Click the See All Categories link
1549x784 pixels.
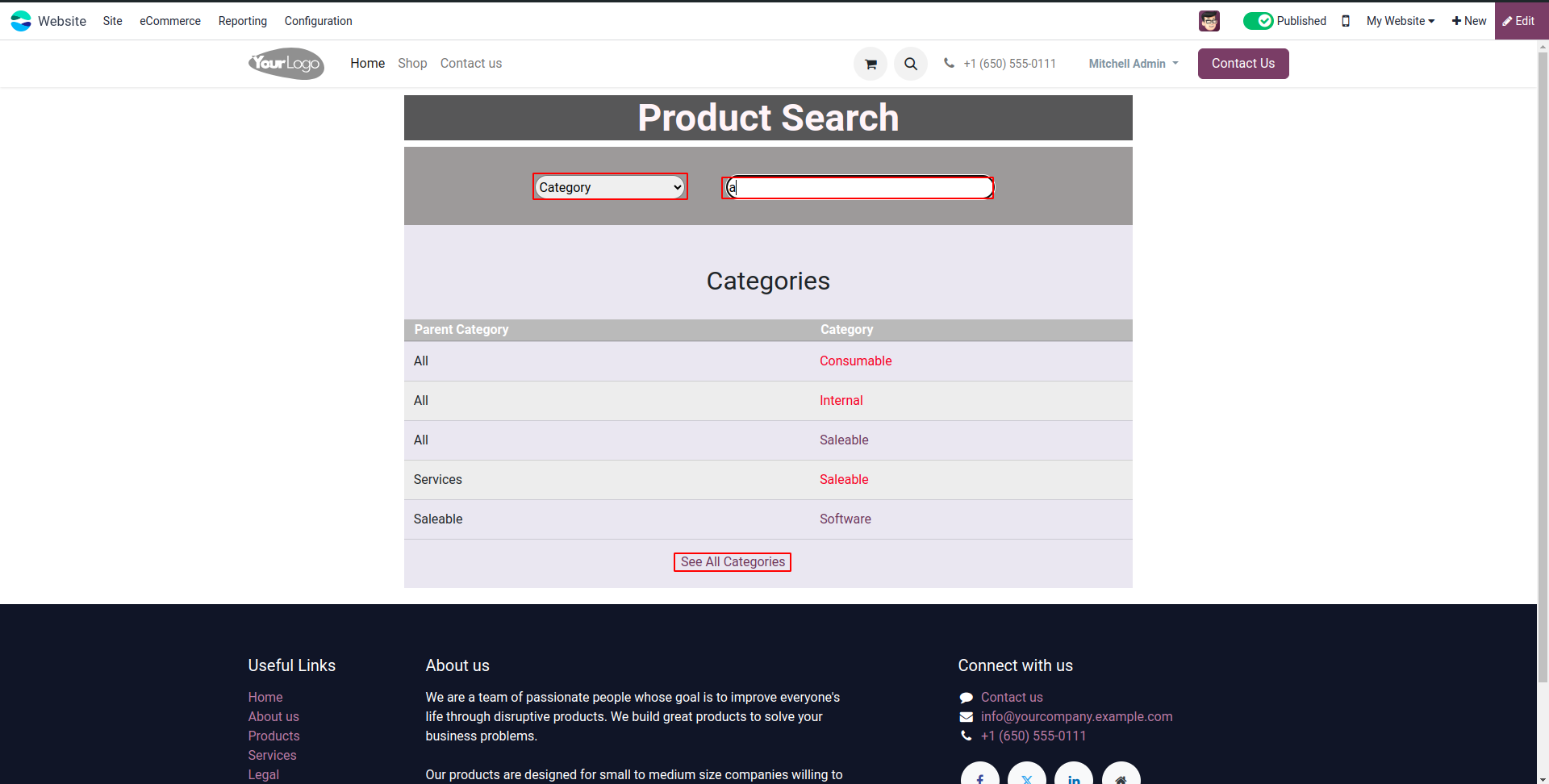pos(733,562)
